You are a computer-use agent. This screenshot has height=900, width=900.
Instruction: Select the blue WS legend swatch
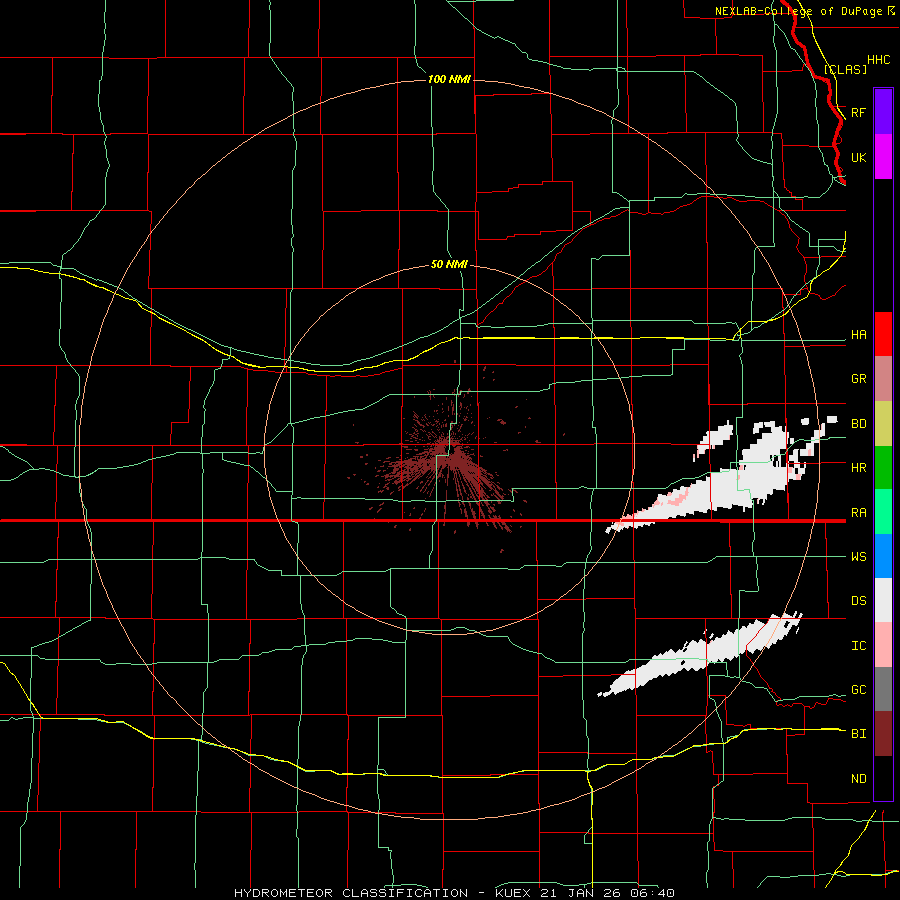tap(883, 556)
